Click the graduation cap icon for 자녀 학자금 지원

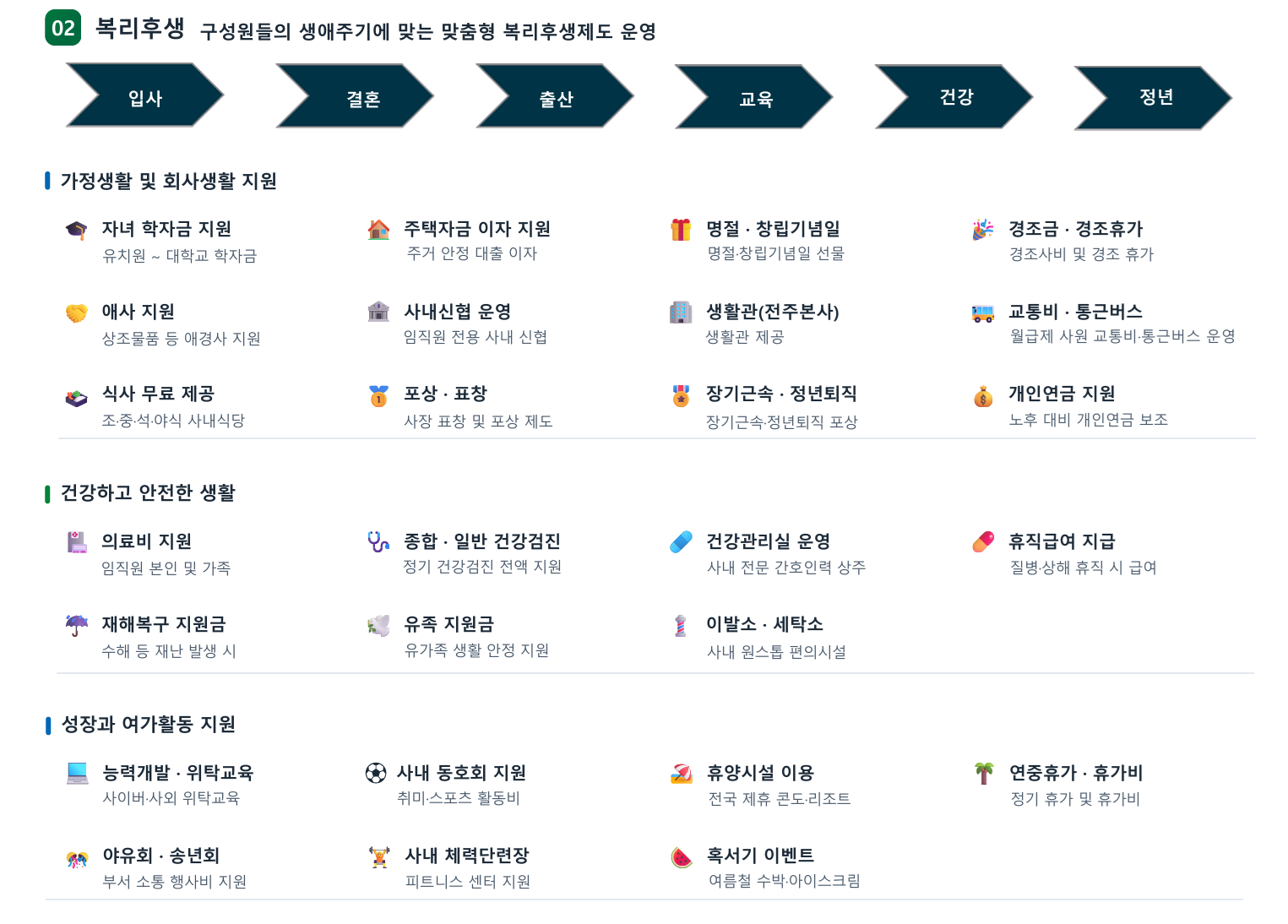(77, 230)
